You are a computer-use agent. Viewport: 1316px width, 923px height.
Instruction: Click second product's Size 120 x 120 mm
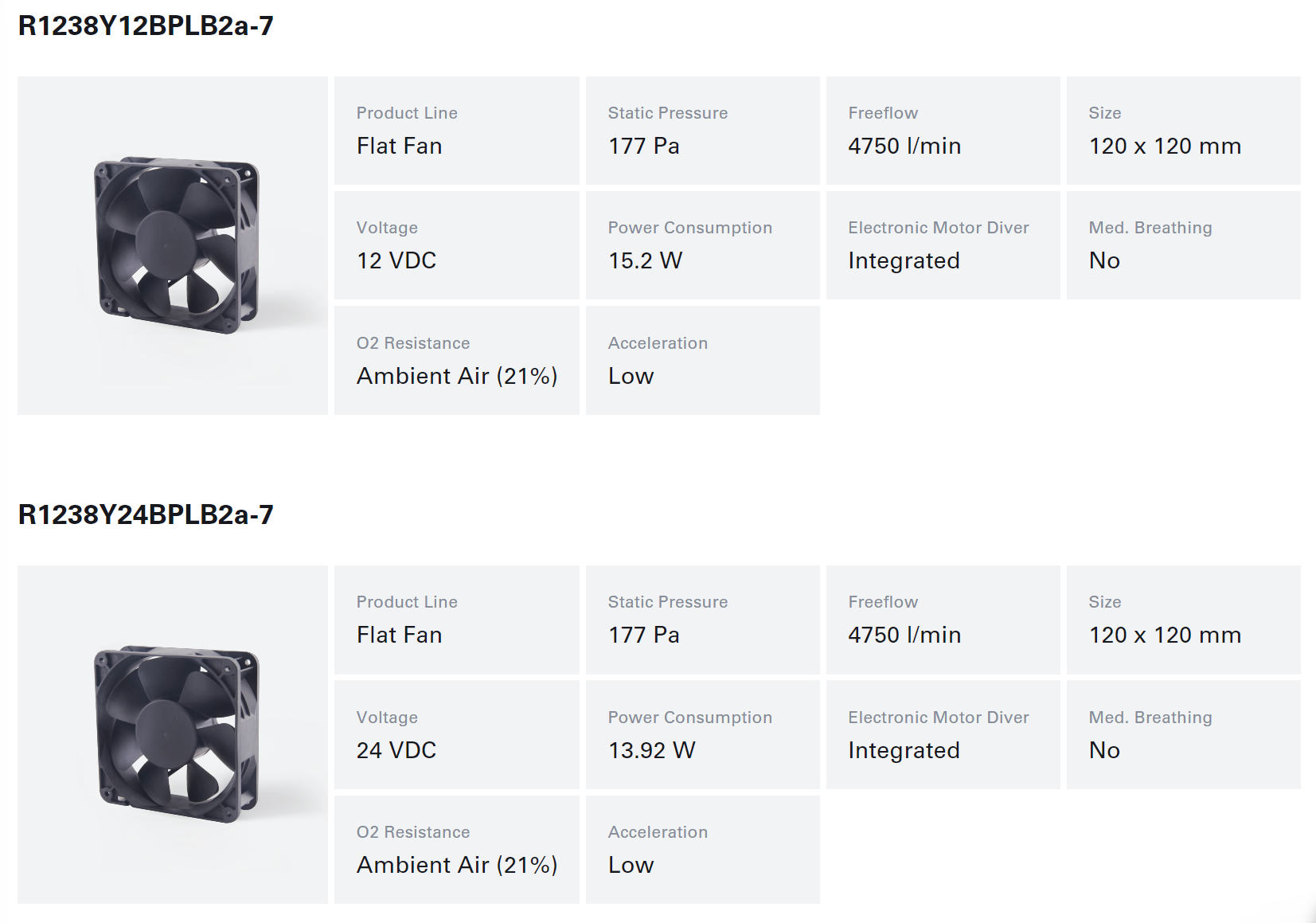[x=1184, y=620]
